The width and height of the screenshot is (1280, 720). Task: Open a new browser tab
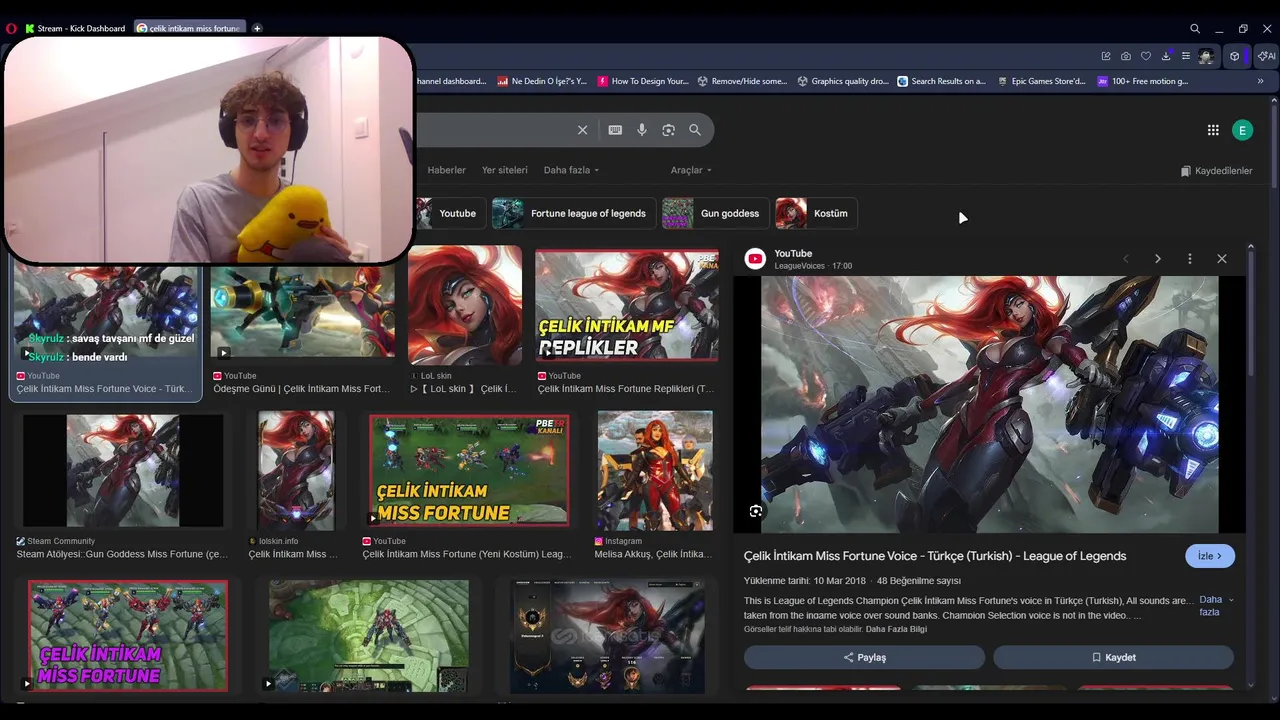tap(257, 28)
